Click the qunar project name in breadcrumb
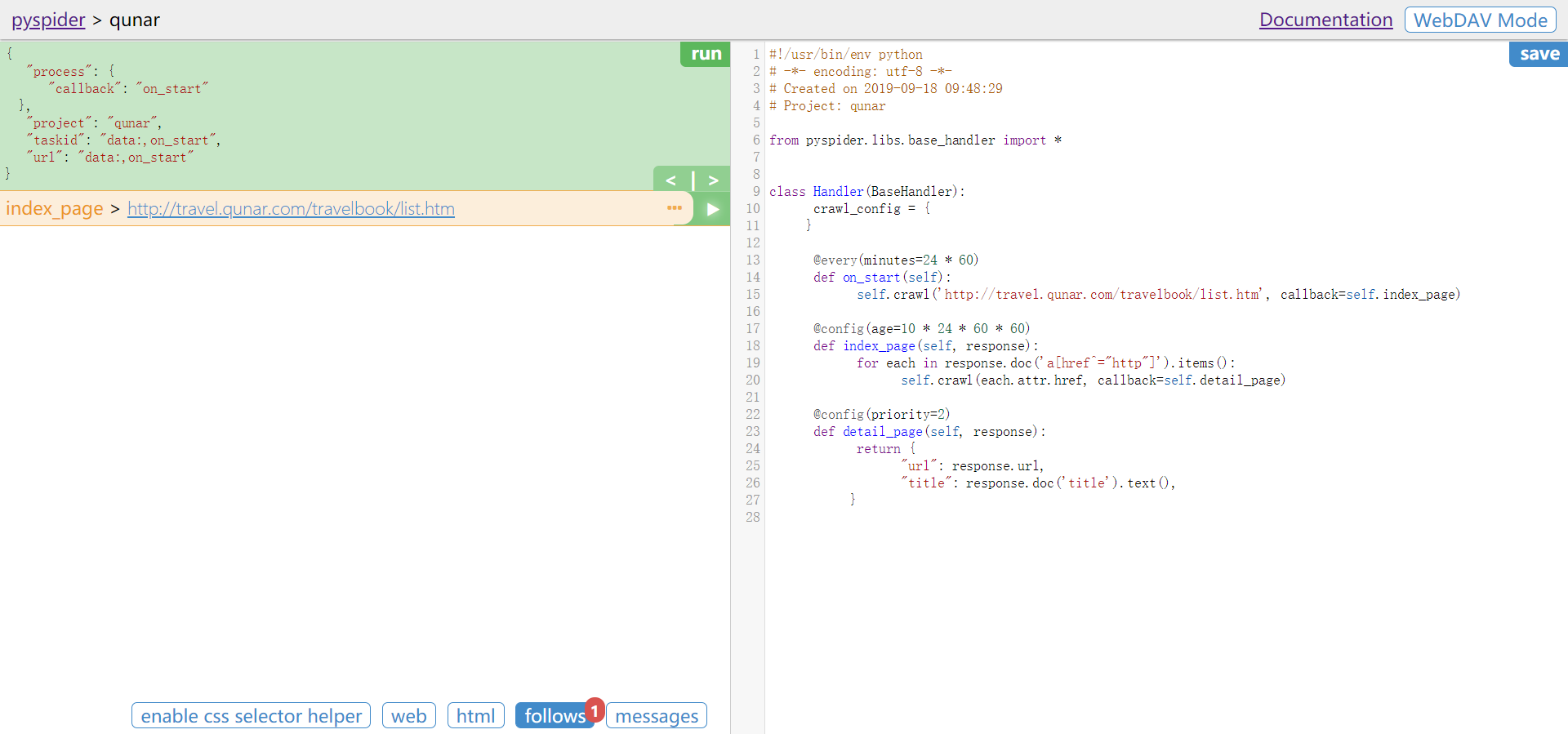Image resolution: width=1568 pixels, height=734 pixels. click(x=135, y=20)
